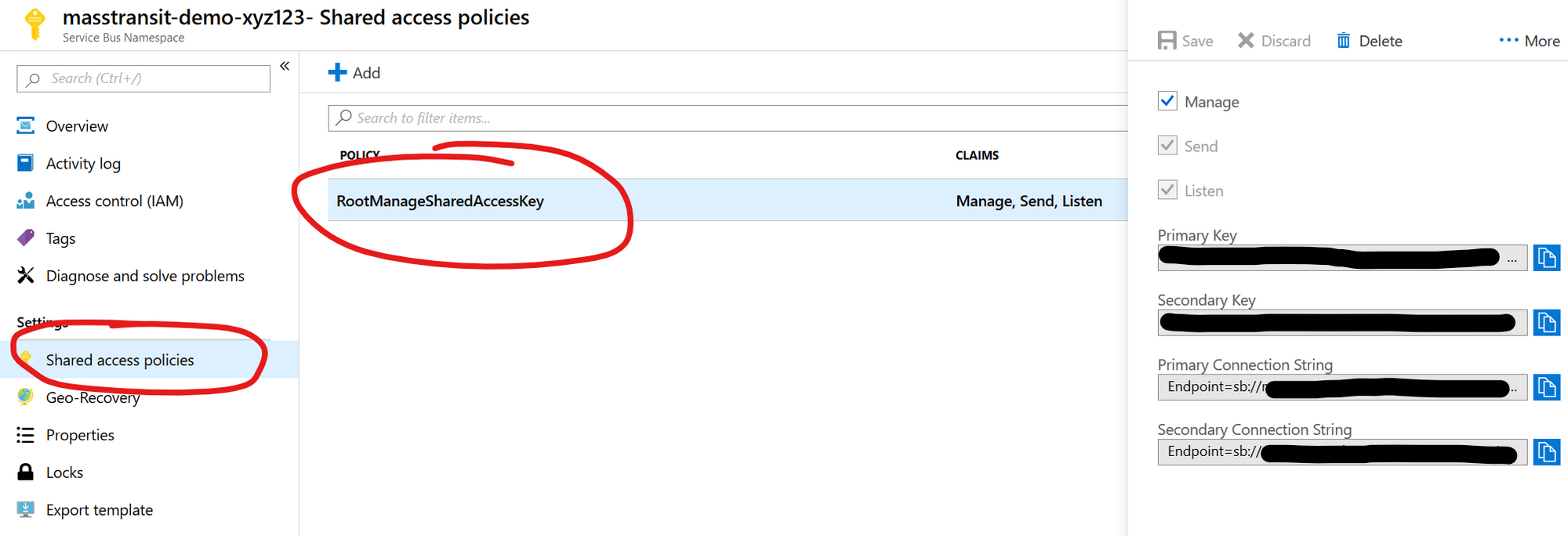
Task: Open the Locks page
Action: pos(64,473)
